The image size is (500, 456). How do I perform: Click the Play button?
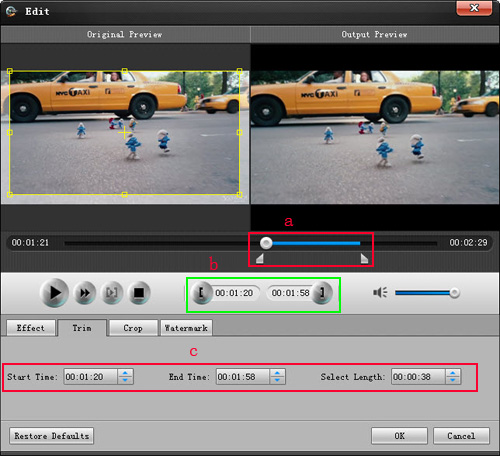pos(54,293)
